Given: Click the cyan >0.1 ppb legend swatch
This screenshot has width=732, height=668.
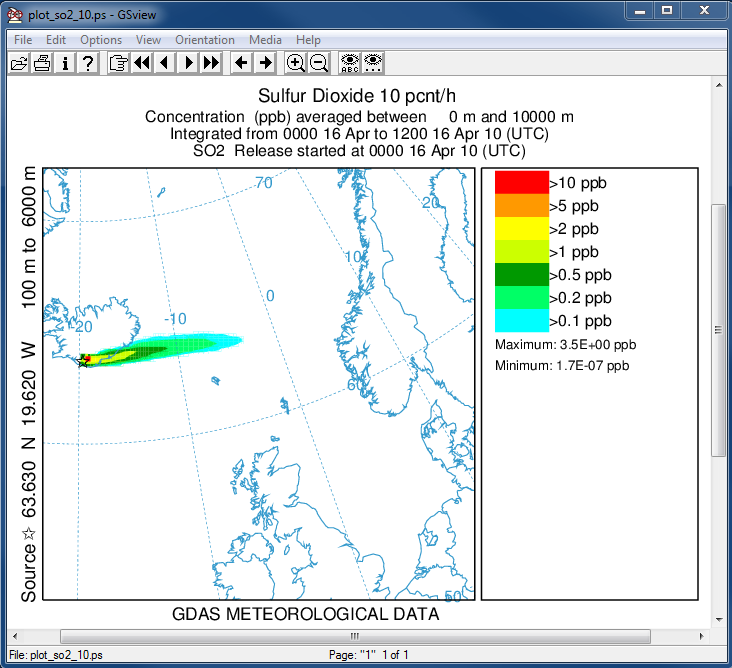Looking at the screenshot, I should click(x=521, y=320).
